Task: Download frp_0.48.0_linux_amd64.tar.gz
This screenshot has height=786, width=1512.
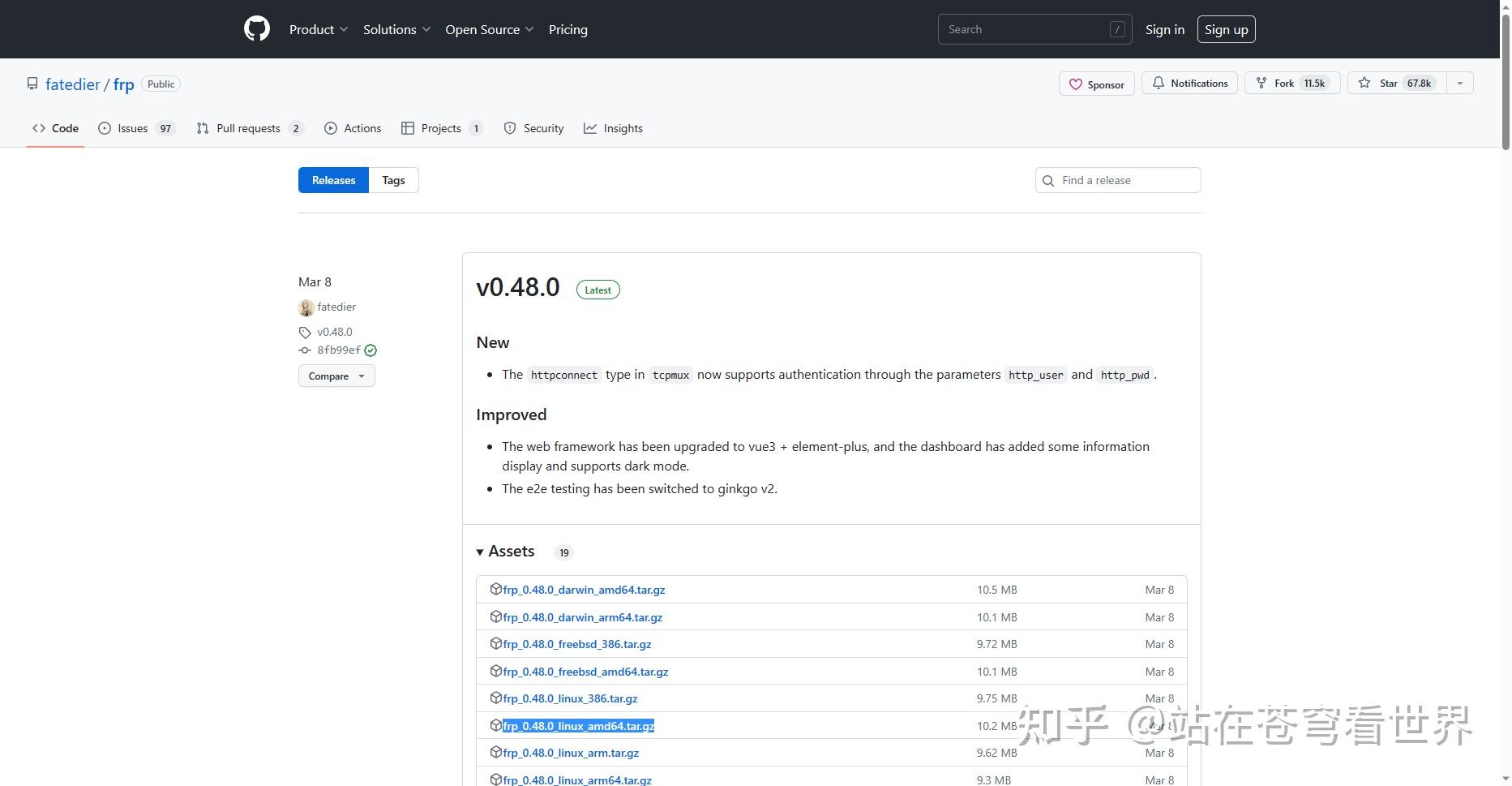Action: click(579, 726)
